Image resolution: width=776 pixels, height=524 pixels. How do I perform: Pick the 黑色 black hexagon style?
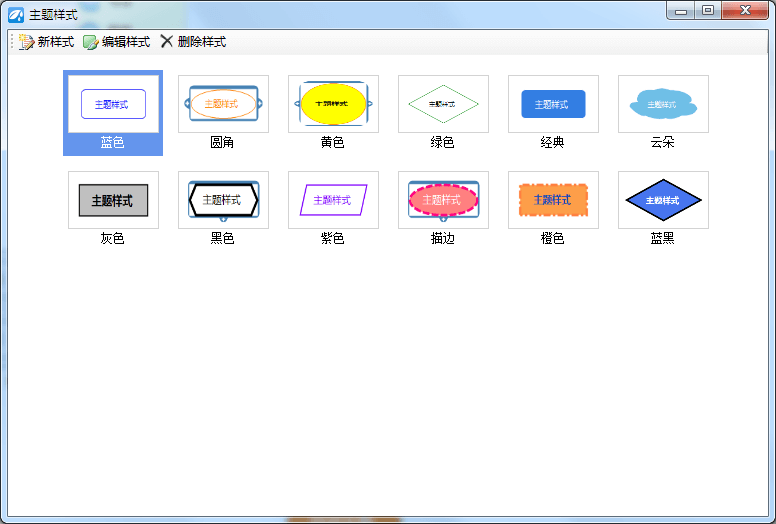223,200
